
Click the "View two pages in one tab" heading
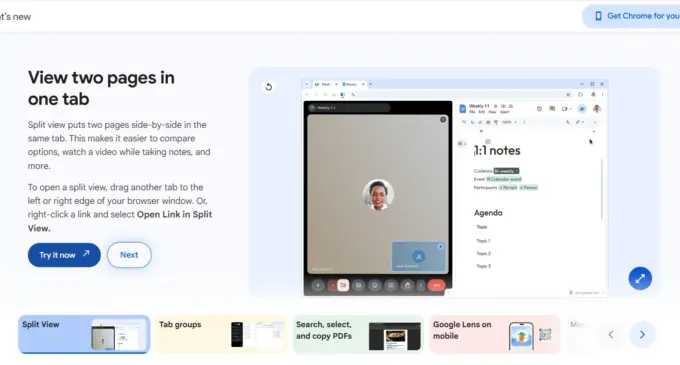[101, 88]
